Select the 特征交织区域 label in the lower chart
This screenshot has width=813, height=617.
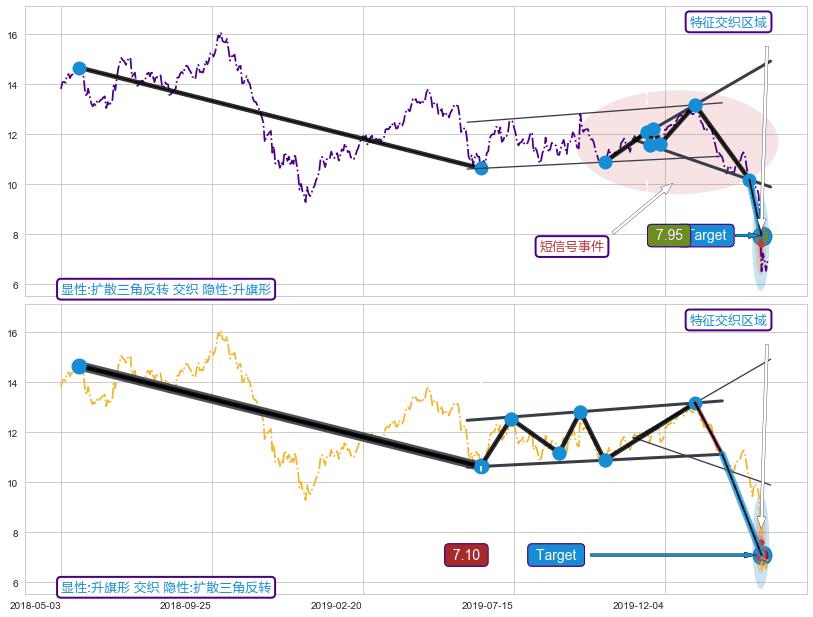tap(730, 320)
